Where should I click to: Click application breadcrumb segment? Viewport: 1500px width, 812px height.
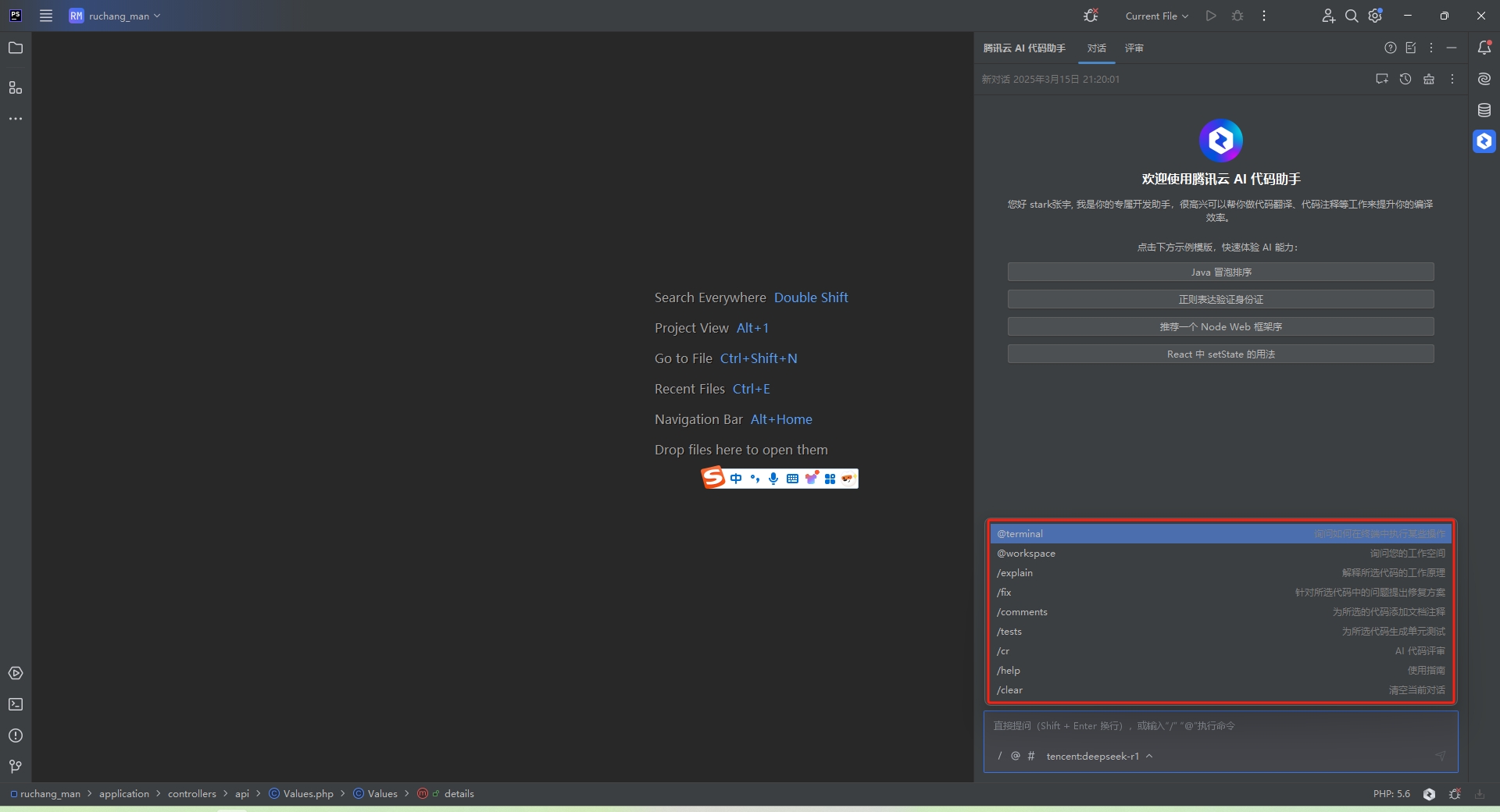click(x=124, y=794)
